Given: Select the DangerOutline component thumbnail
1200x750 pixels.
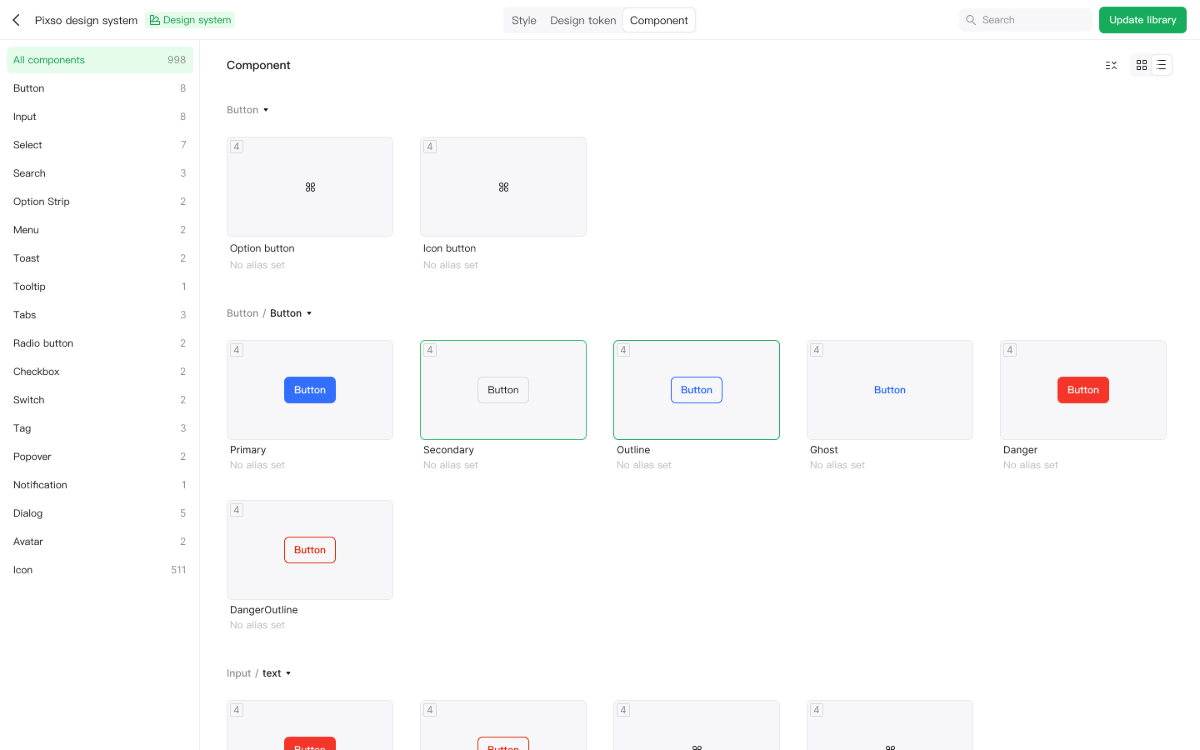Looking at the screenshot, I should [x=310, y=550].
